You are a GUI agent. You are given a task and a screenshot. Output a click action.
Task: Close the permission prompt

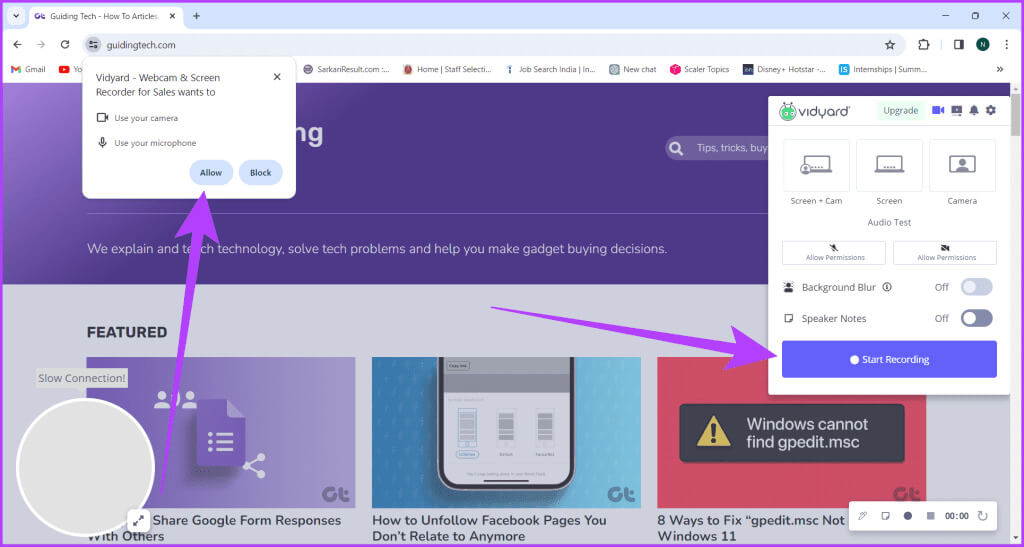pyautogui.click(x=277, y=77)
